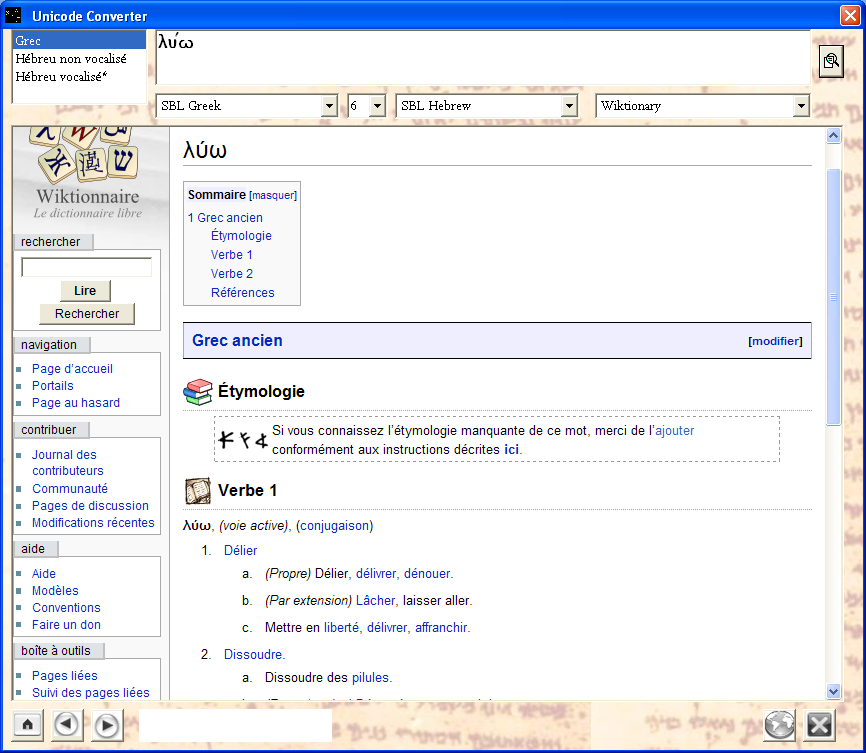Open Modifications récentes link

coord(93,523)
